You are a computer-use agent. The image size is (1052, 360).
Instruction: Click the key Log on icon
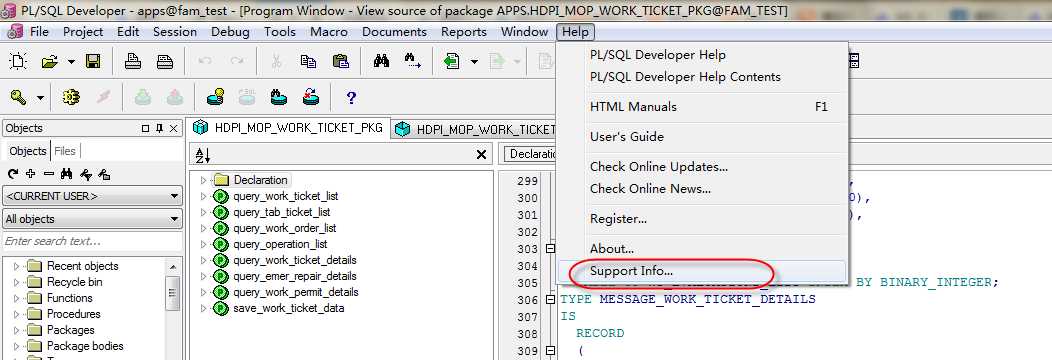[x=18, y=97]
